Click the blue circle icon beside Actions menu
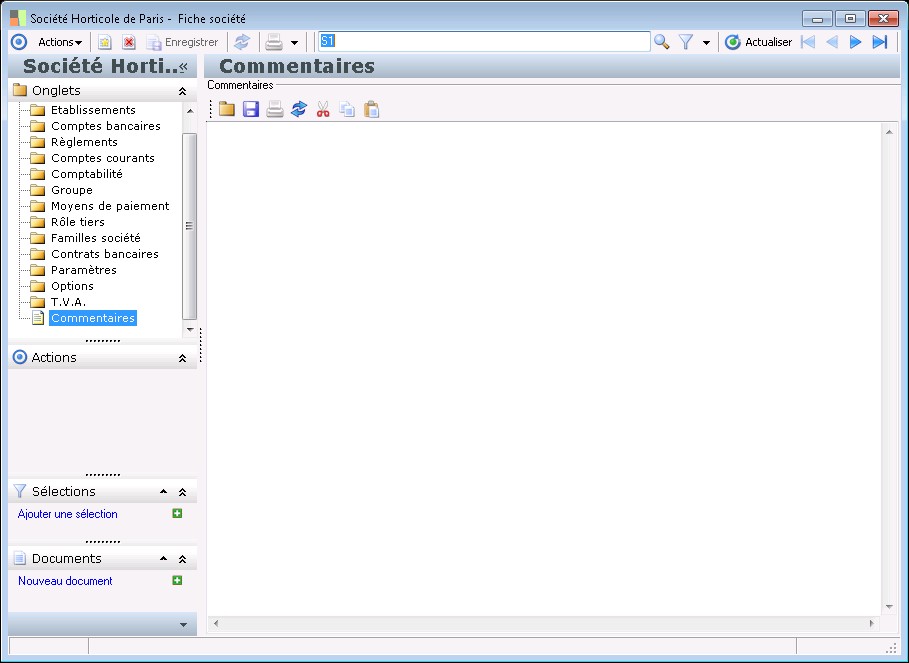The image size is (909, 663). click(19, 42)
